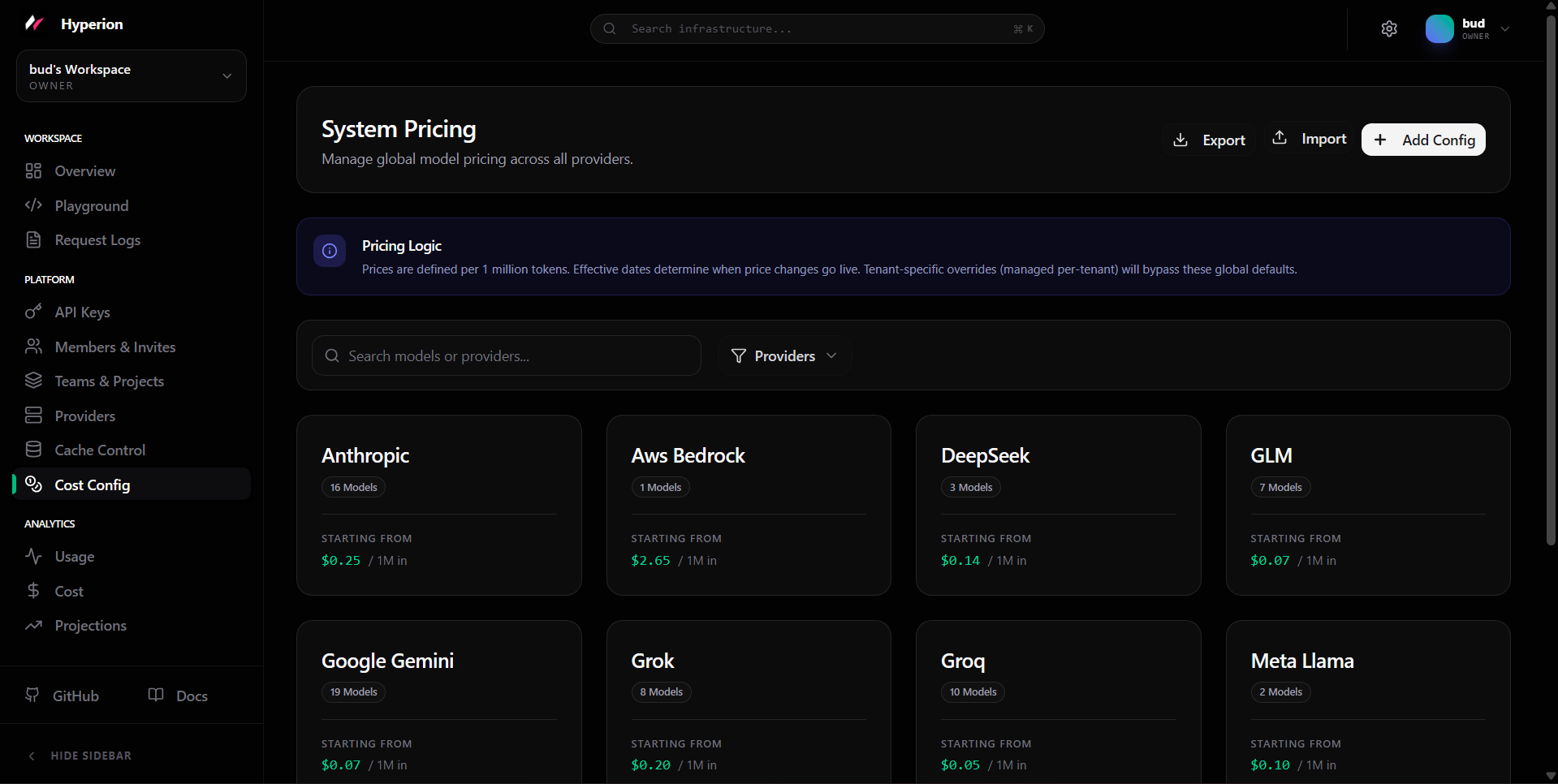Viewport: 1558px width, 784px height.
Task: Open Overview grid icon in sidebar
Action: (x=33, y=171)
